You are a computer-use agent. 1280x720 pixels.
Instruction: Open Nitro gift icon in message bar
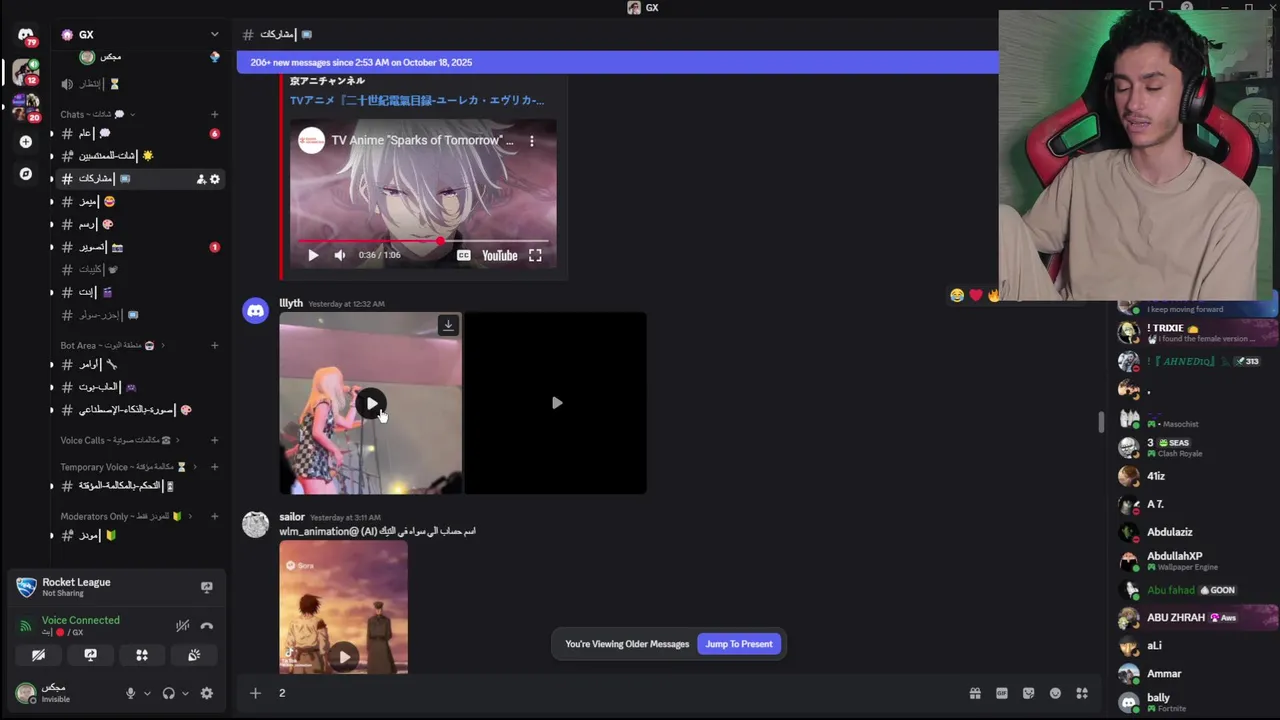pos(975,693)
